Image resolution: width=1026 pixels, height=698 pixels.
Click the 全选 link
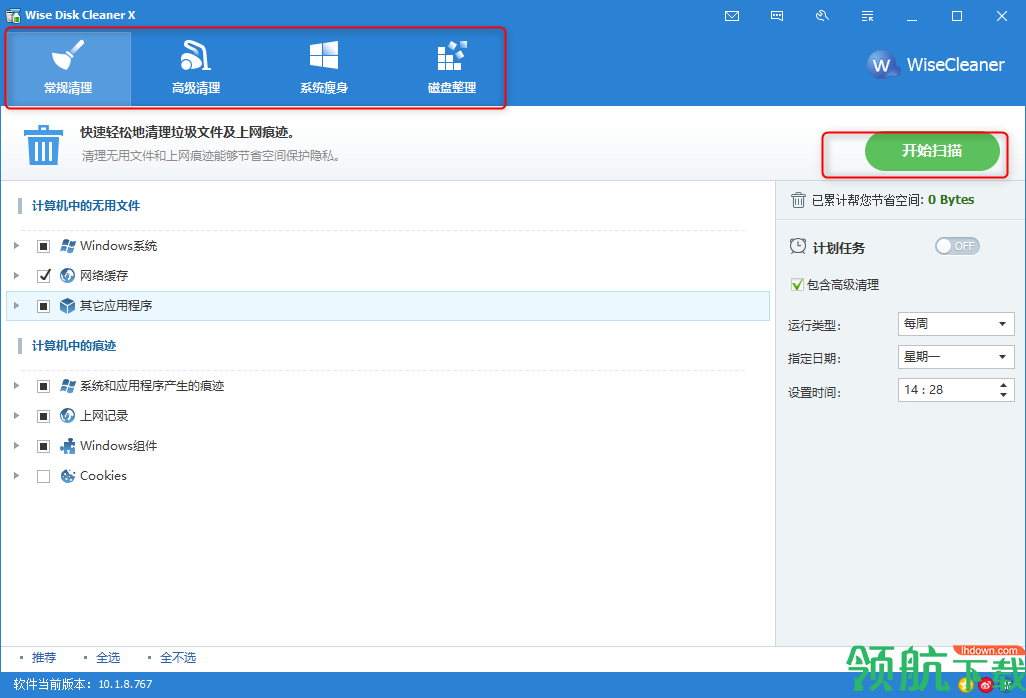tap(108, 657)
